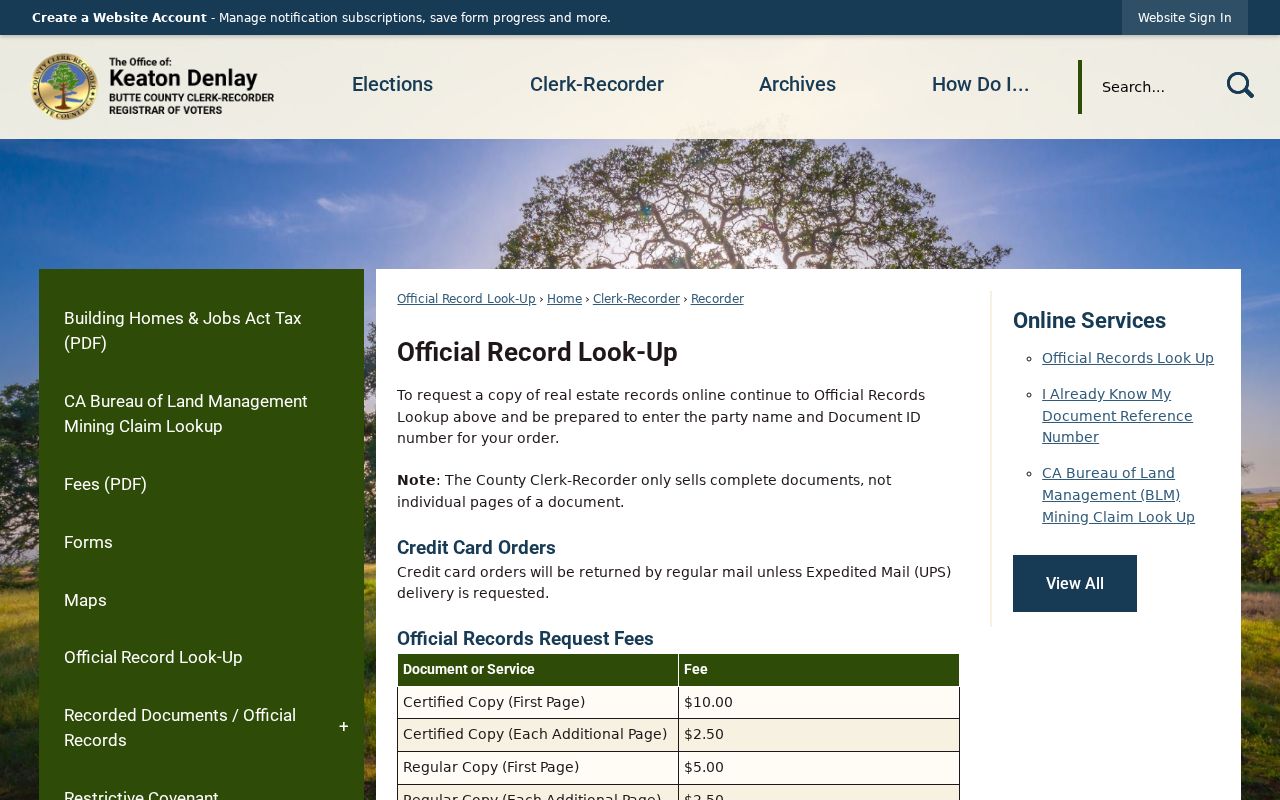Click the Fee column header
Image resolution: width=1280 pixels, height=800 pixels.
coord(819,670)
